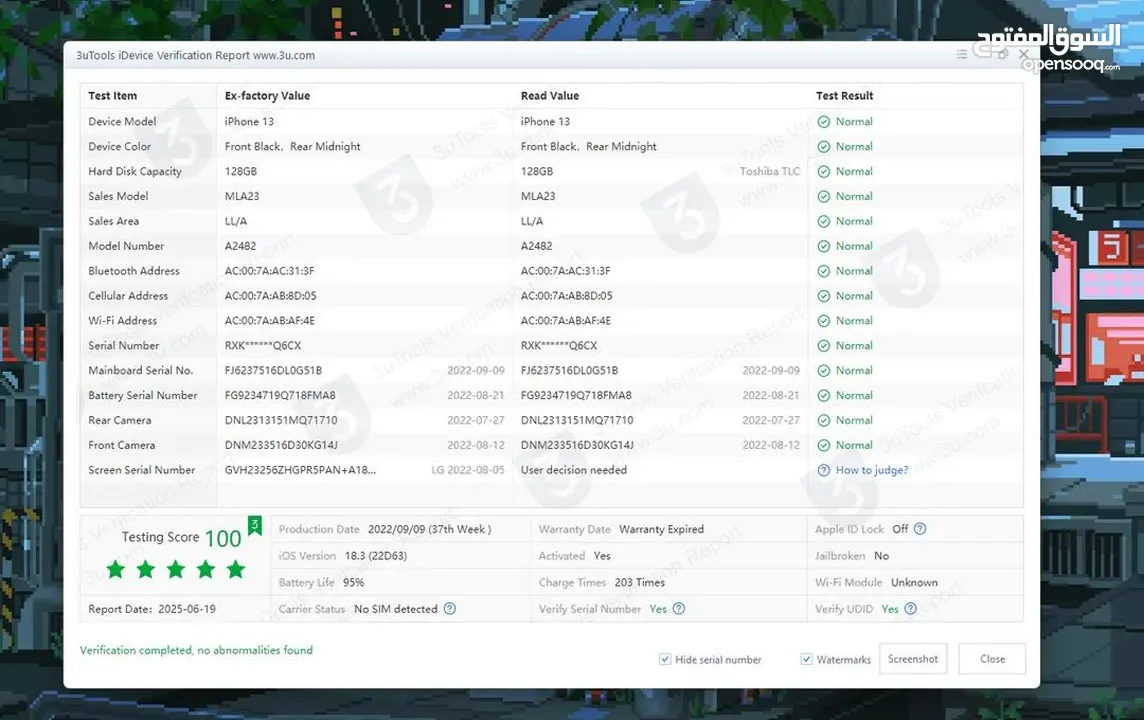This screenshot has height=720, width=1144.
Task: Click 'Verification completed, no abnormalities found' message
Action: [x=196, y=650]
